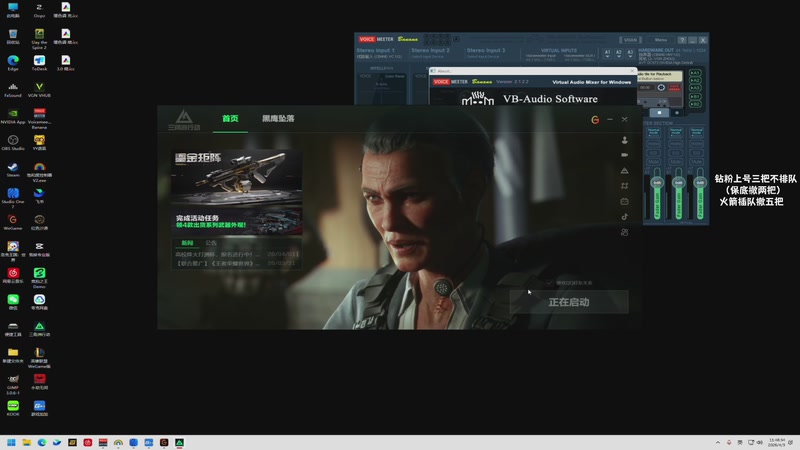Open the Voicemeeter Menu dropdown
This screenshot has width=800, height=450.
(661, 40)
